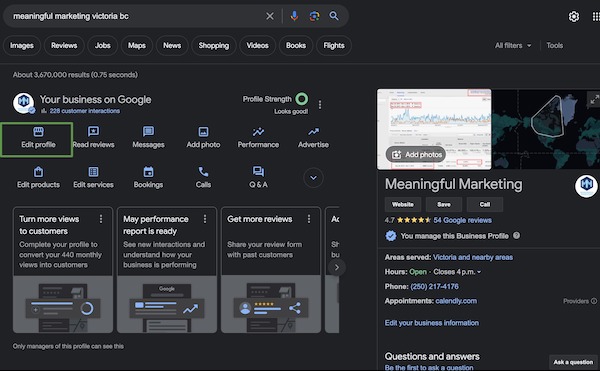Open Performance insights

pyautogui.click(x=258, y=137)
